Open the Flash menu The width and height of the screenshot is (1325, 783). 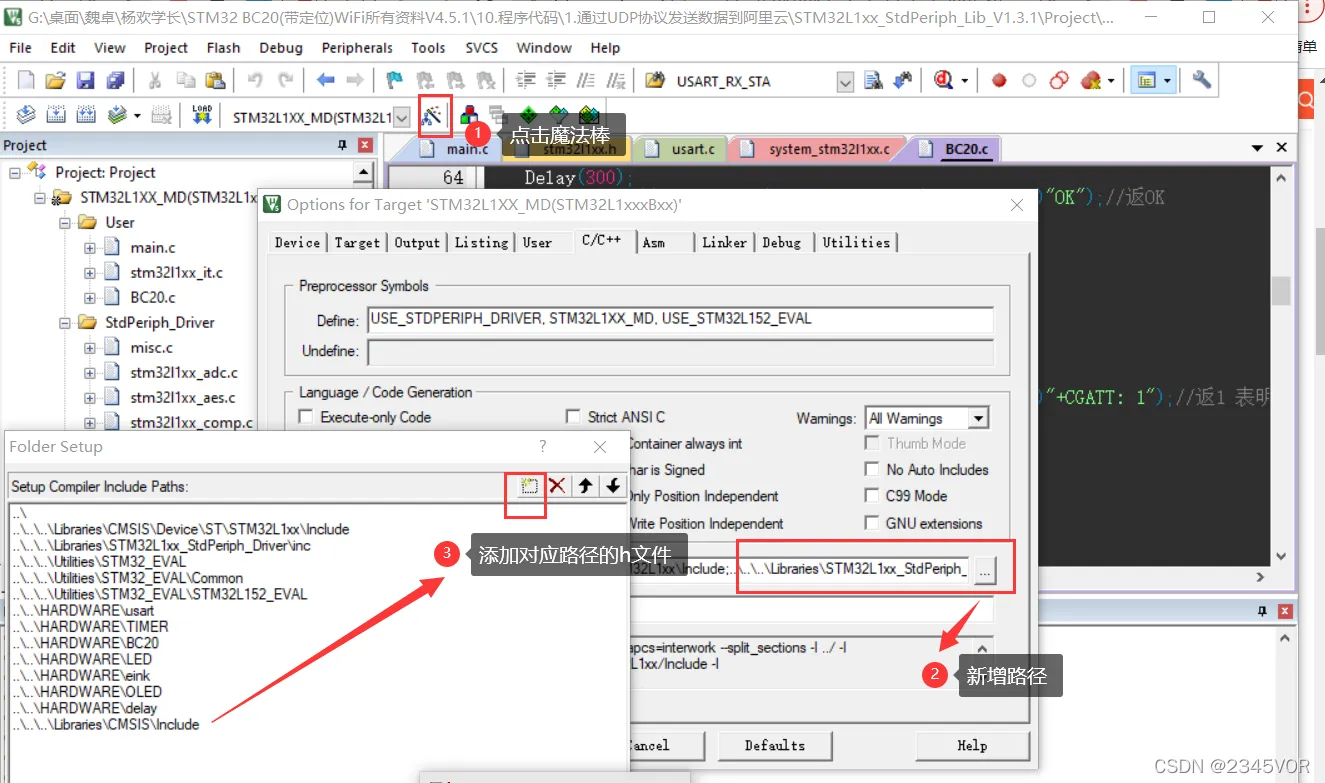coord(223,47)
